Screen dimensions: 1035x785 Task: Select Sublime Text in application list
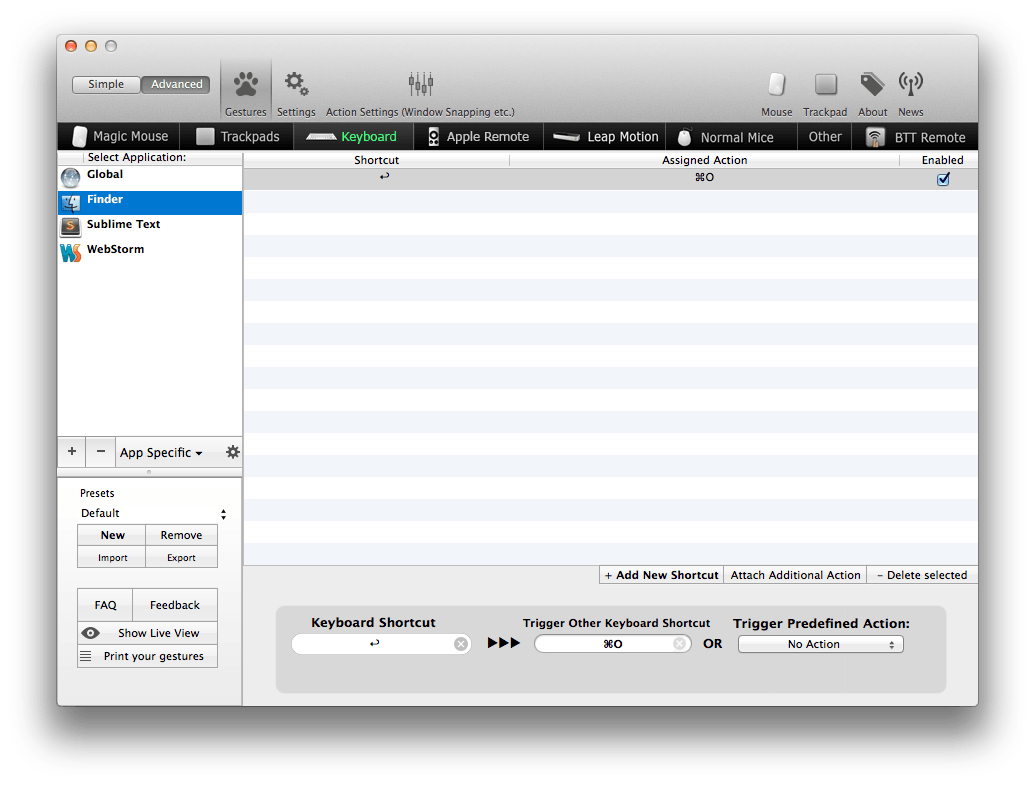pyautogui.click(x=123, y=225)
